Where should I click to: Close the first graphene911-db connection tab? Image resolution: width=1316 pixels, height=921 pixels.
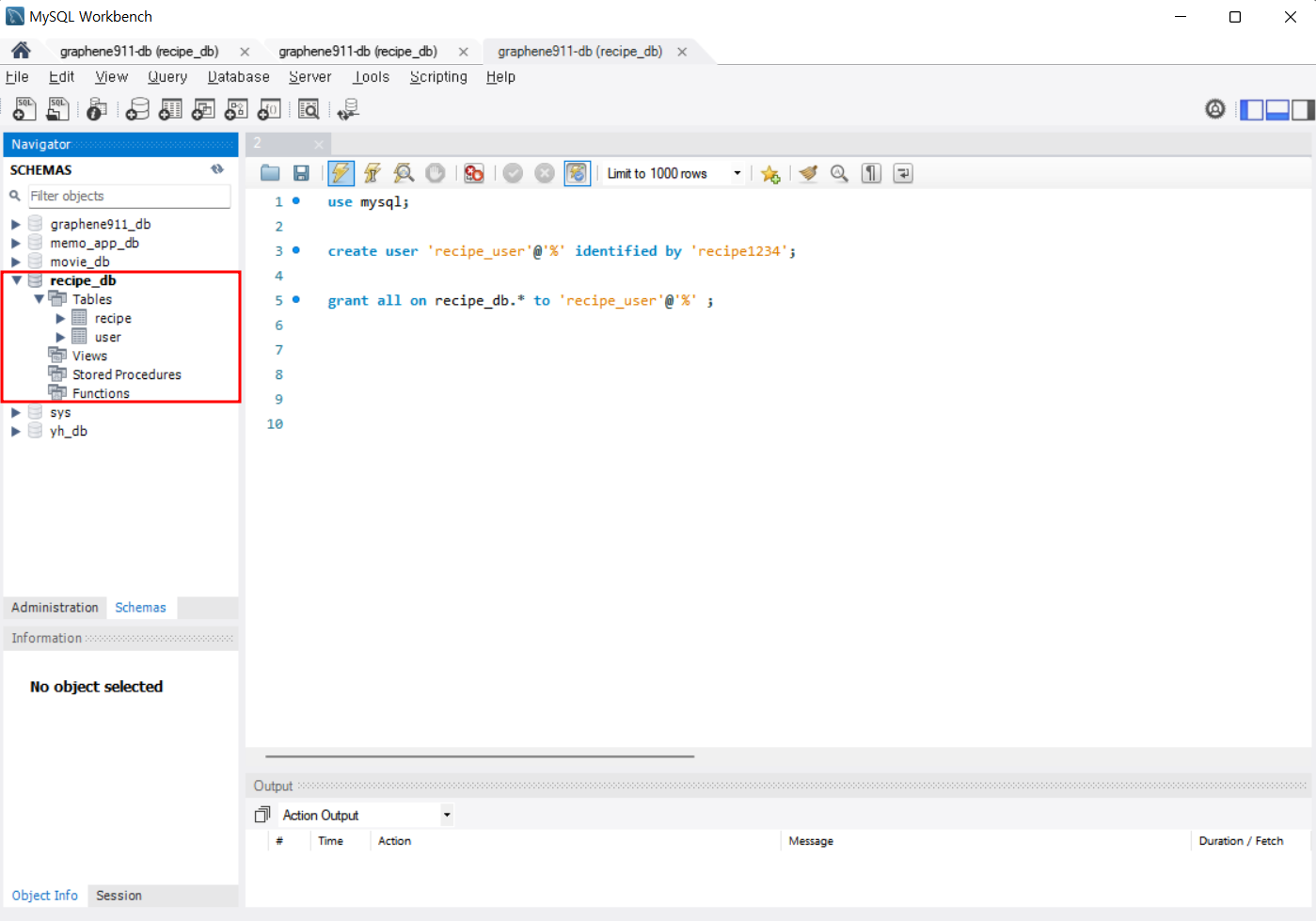click(x=245, y=52)
